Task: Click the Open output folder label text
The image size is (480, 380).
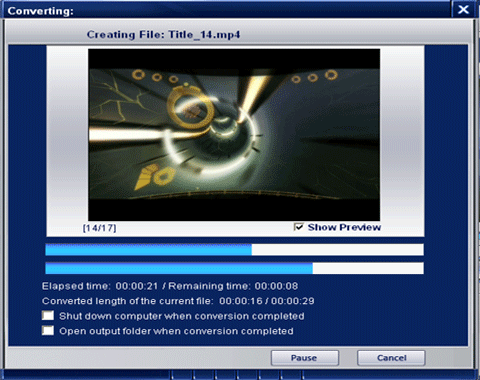Action: coord(176,331)
